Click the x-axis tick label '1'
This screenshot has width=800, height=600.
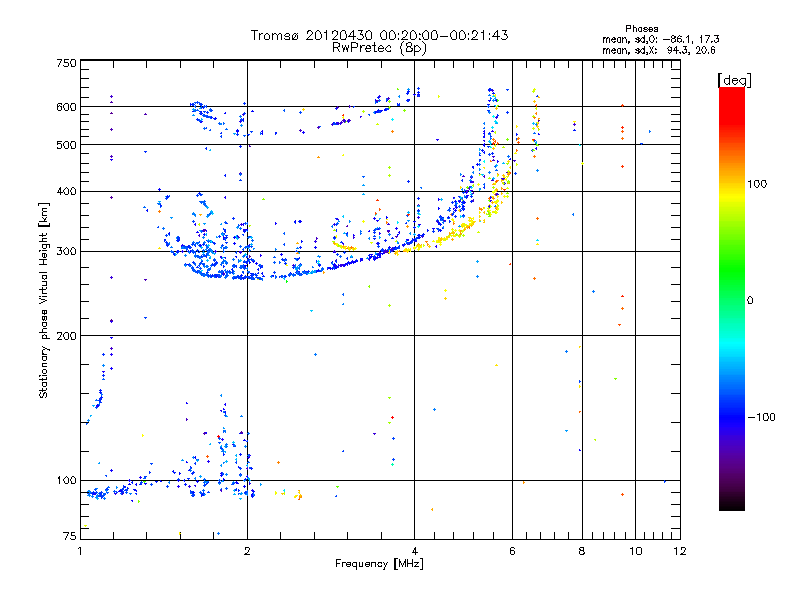(81, 551)
